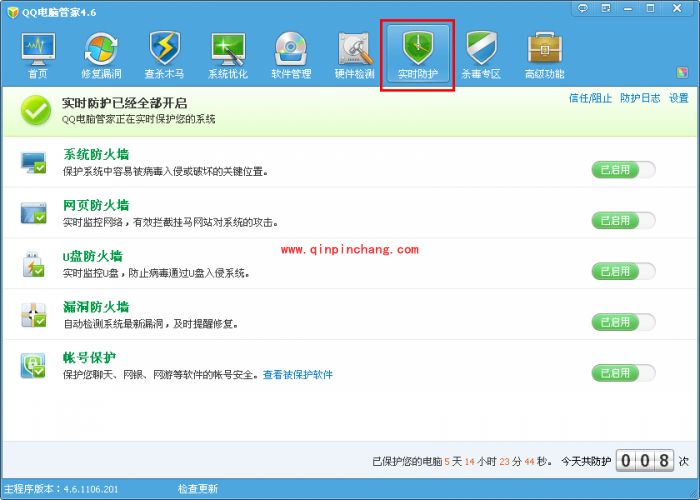Screen dimensions: 700x500
Task: Toggle the 漏洞防火墙 已启用 switch
Action: (623, 322)
